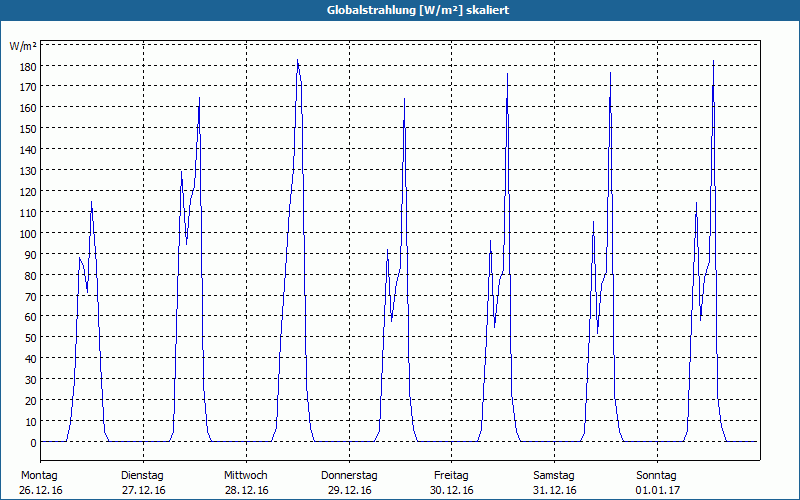Click Sunday's radiation peak near 182
The image size is (800, 500).
(x=713, y=61)
